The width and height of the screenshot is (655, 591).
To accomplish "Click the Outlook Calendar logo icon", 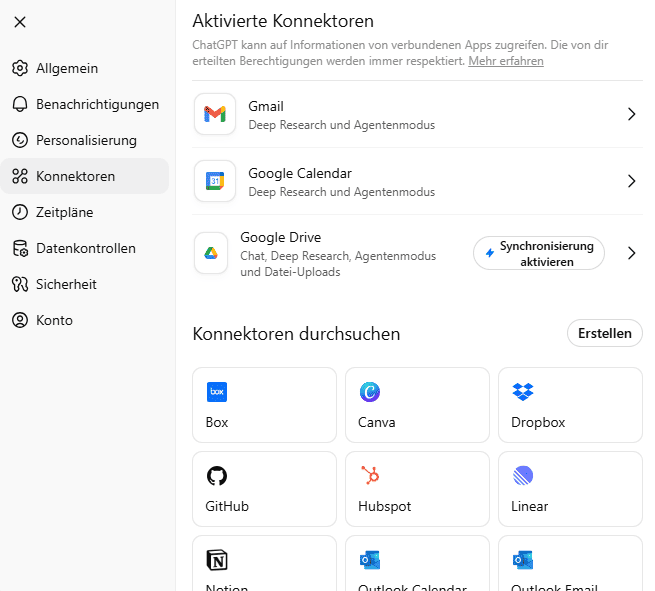I will pyautogui.click(x=370, y=560).
